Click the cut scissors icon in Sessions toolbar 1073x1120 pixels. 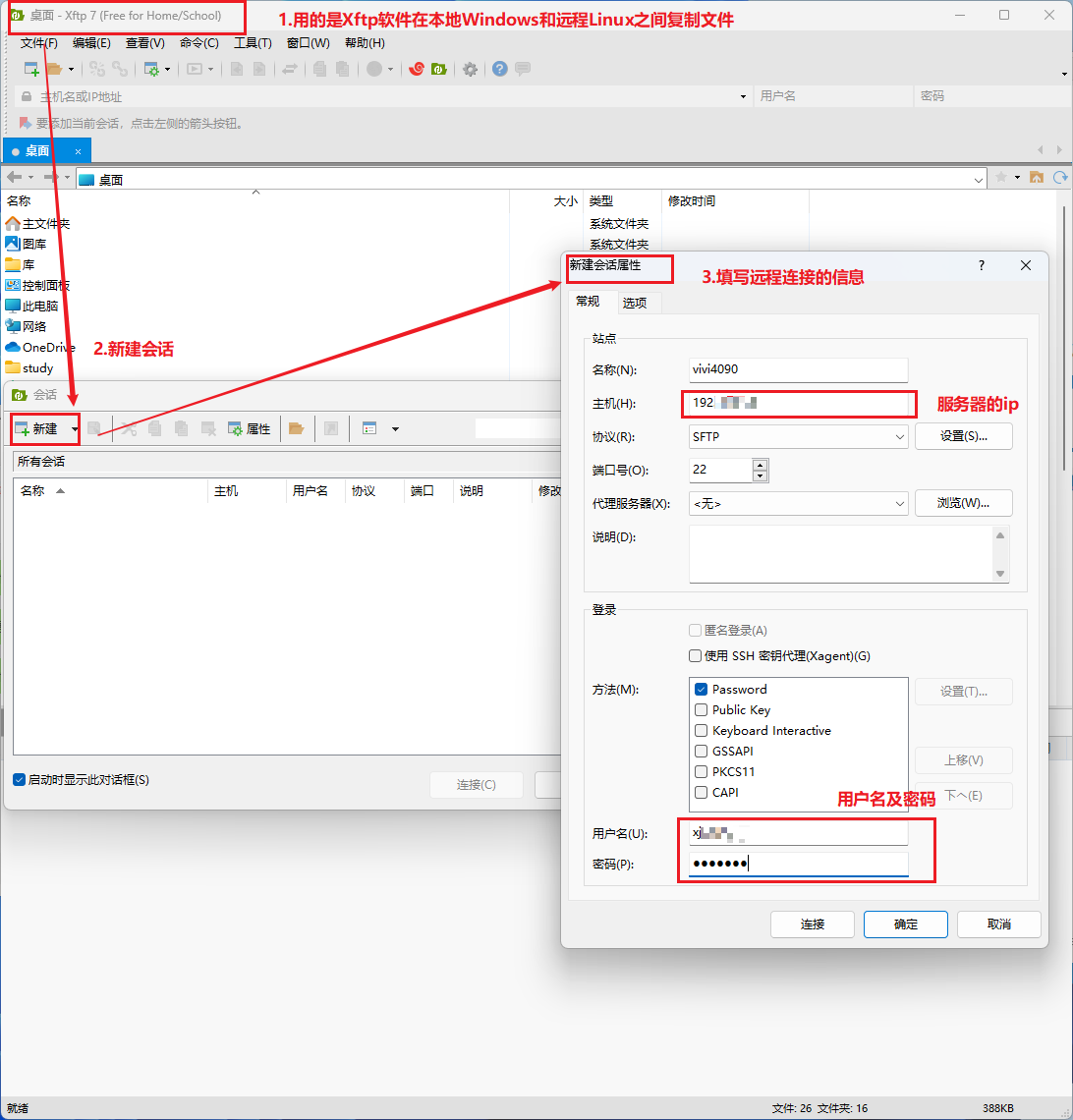point(129,428)
